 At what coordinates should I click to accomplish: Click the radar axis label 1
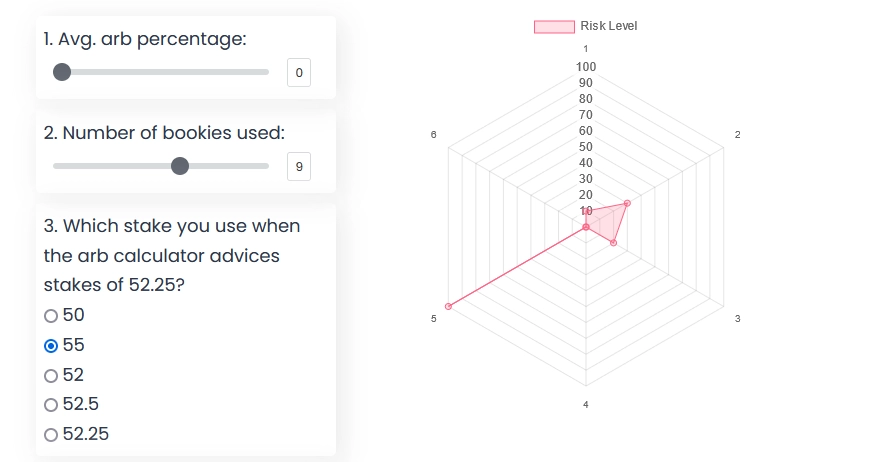pos(586,48)
